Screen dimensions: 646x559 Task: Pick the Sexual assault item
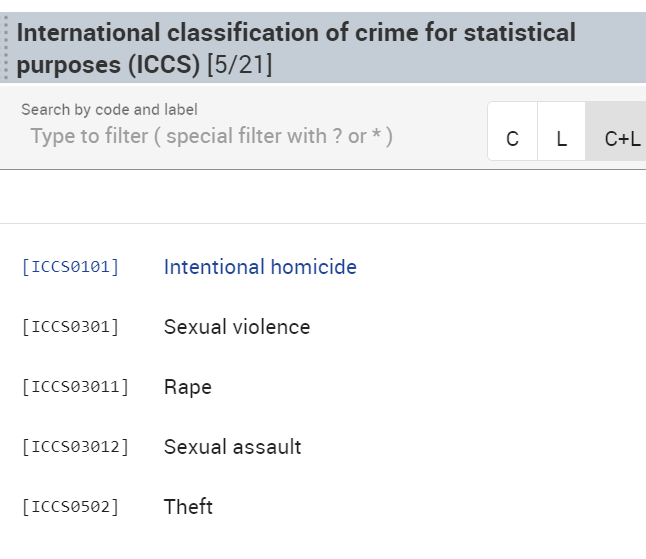pyautogui.click(x=232, y=447)
